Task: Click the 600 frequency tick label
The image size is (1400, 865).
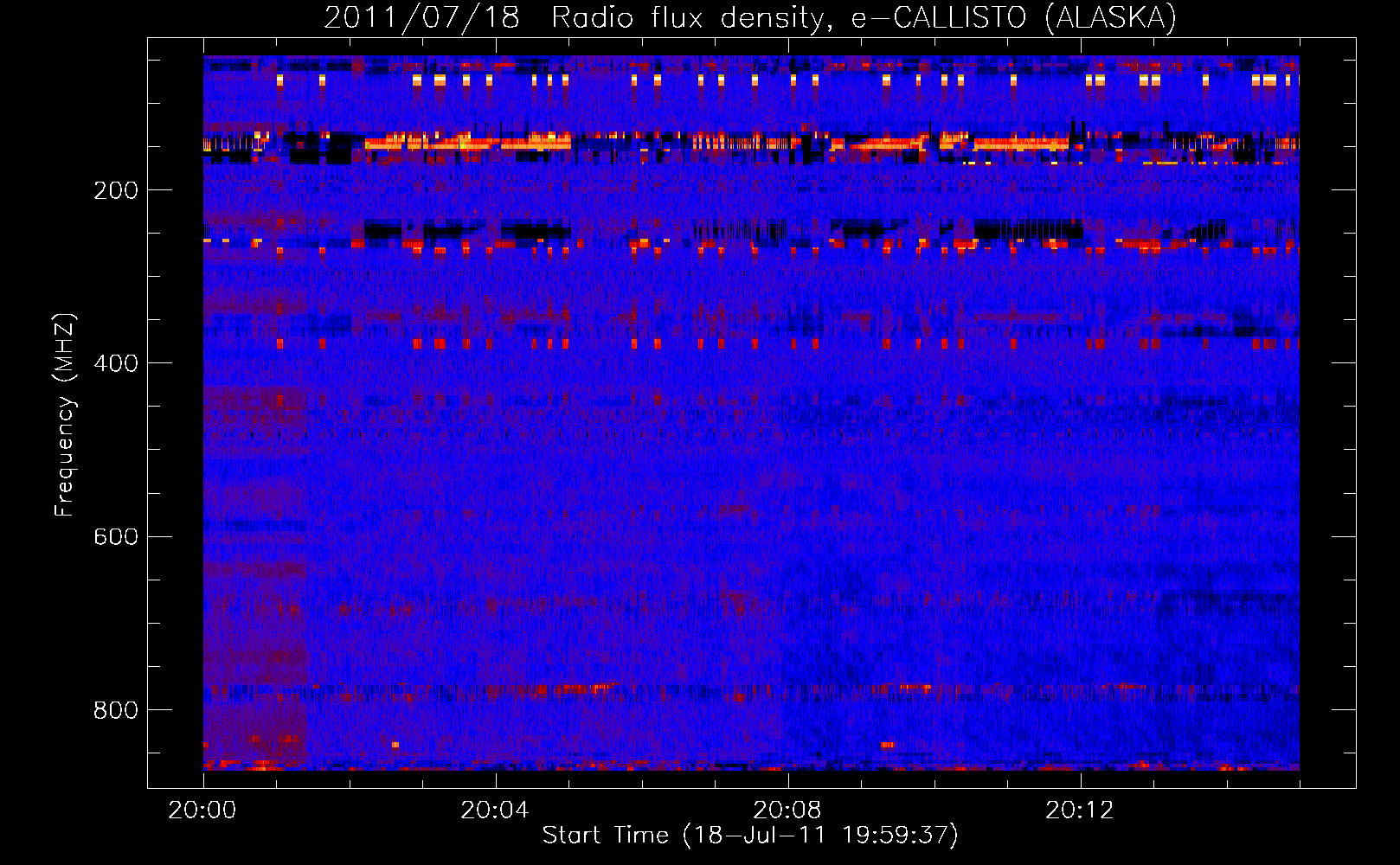Action: coord(116,536)
